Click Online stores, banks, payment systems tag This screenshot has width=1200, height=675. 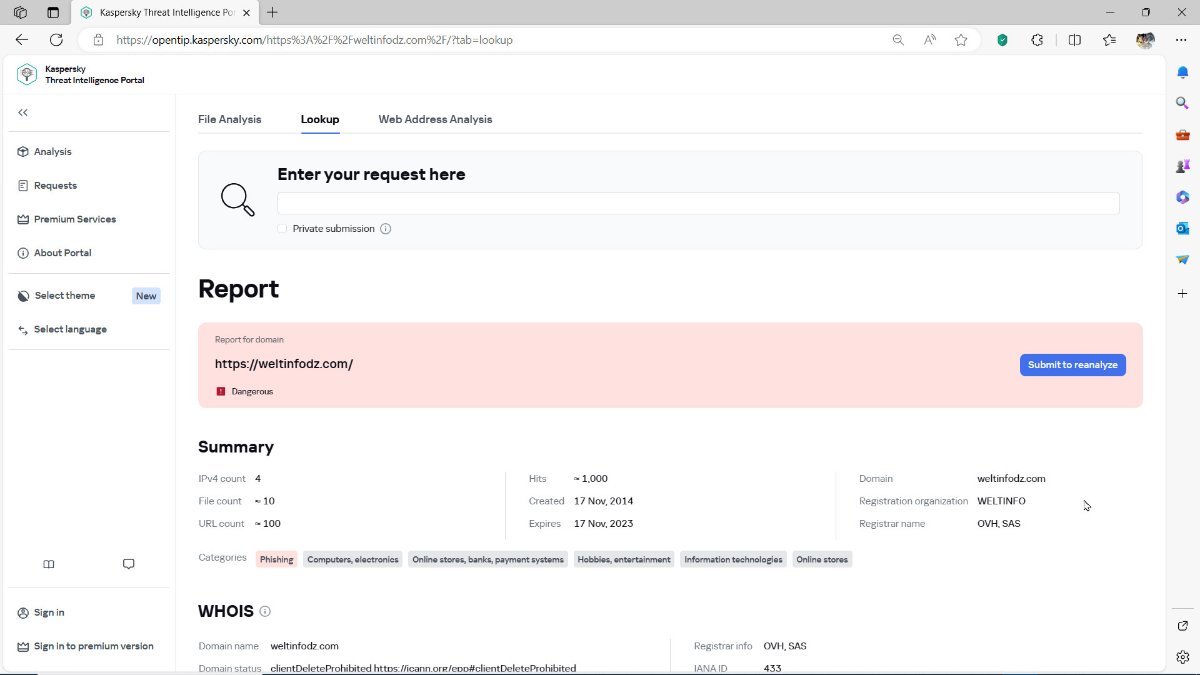[x=488, y=559]
